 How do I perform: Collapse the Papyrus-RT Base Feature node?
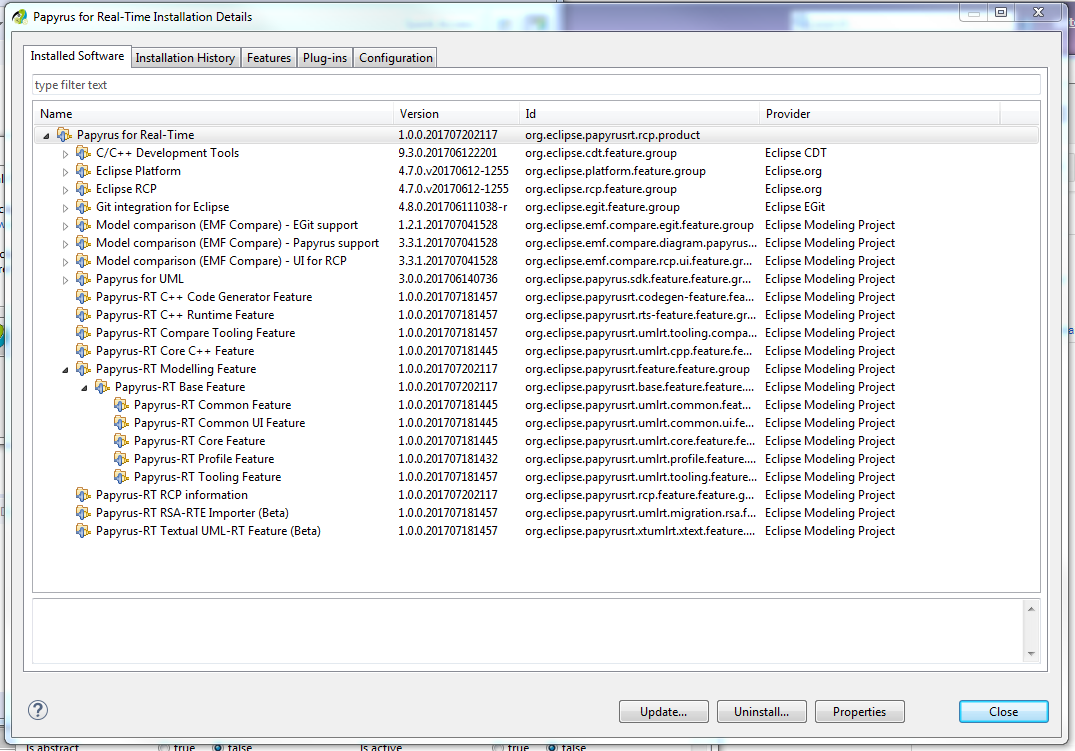[x=84, y=388]
